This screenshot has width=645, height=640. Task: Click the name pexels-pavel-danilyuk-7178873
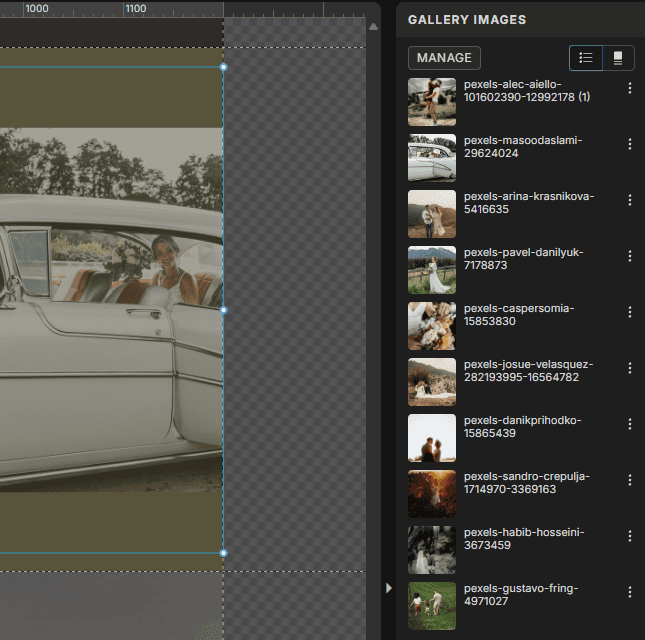pyautogui.click(x=524, y=259)
